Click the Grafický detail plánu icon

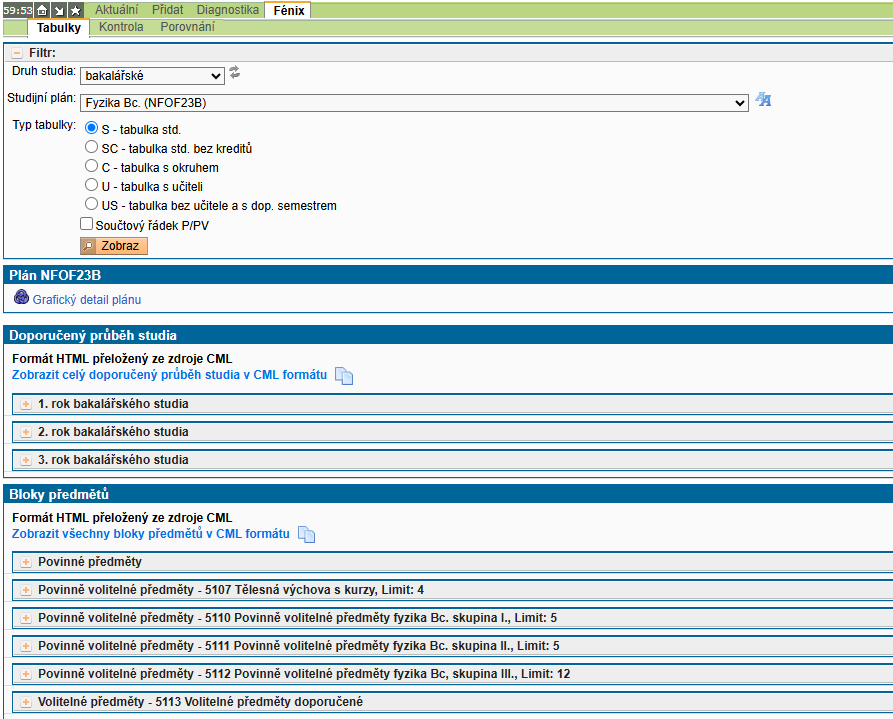21,298
